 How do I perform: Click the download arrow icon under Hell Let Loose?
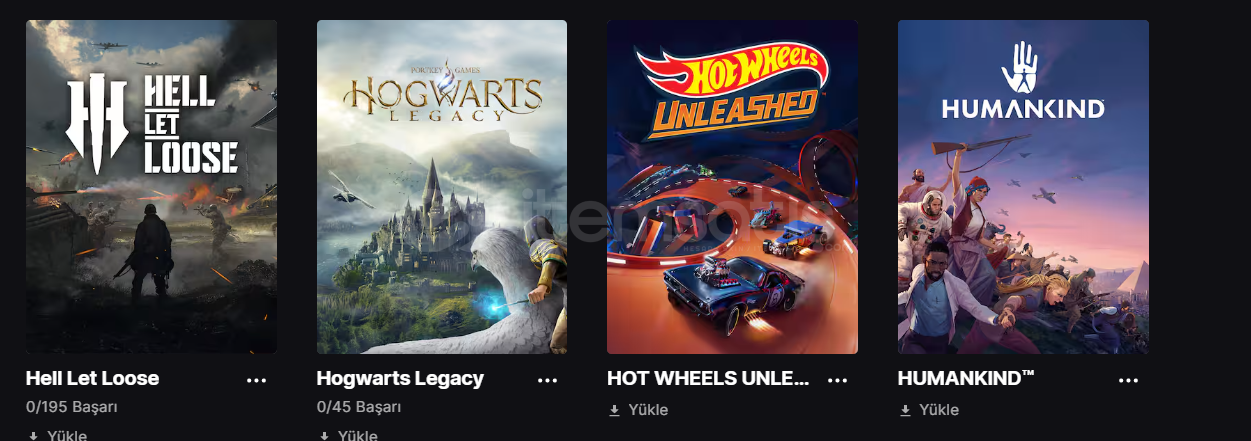33,436
